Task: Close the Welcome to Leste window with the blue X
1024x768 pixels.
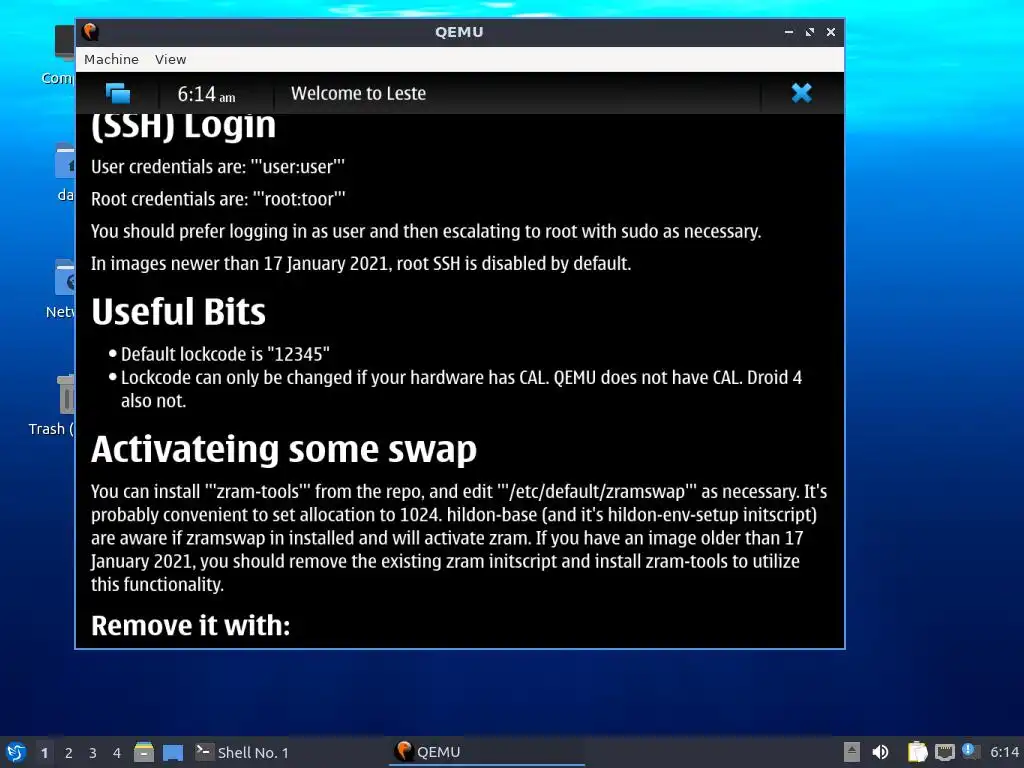Action: click(x=801, y=93)
